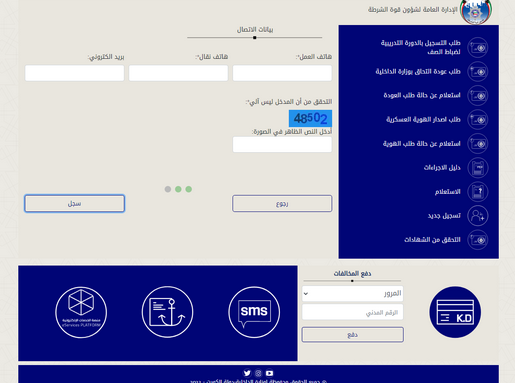Click the Instagram icon in footer
515x383 pixels.
(x=258, y=373)
